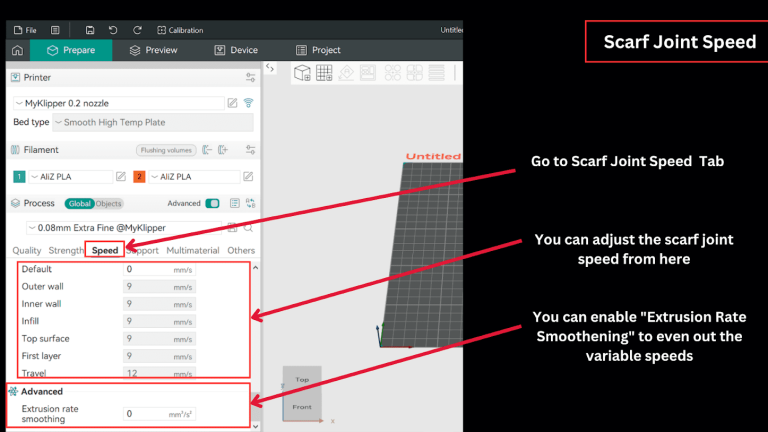Click the Auto orient toolbar icon

click(x=346, y=73)
